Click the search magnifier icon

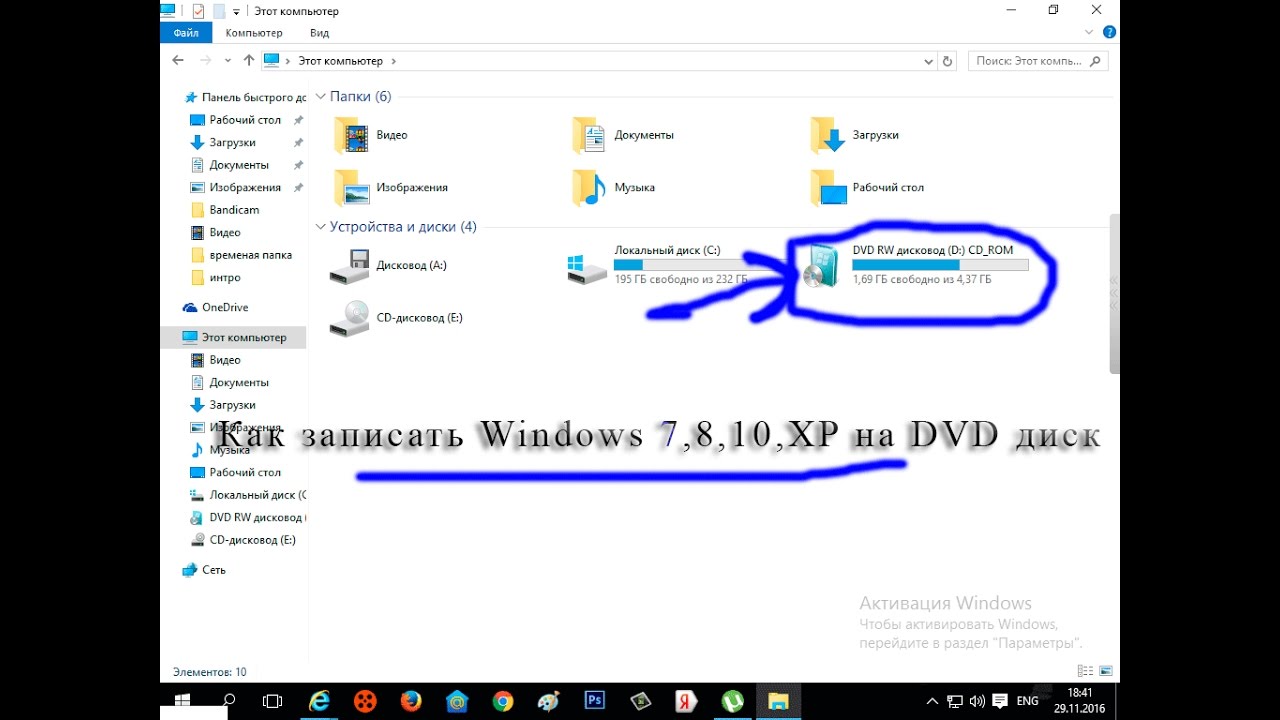[x=1096, y=61]
